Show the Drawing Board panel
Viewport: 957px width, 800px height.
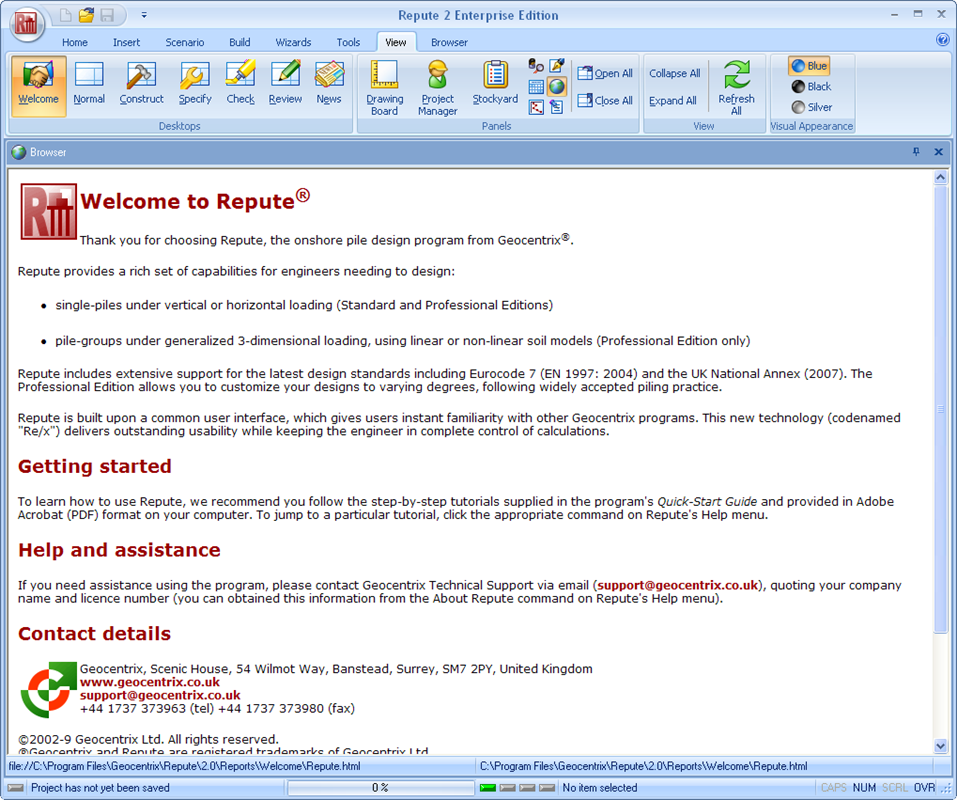click(385, 88)
